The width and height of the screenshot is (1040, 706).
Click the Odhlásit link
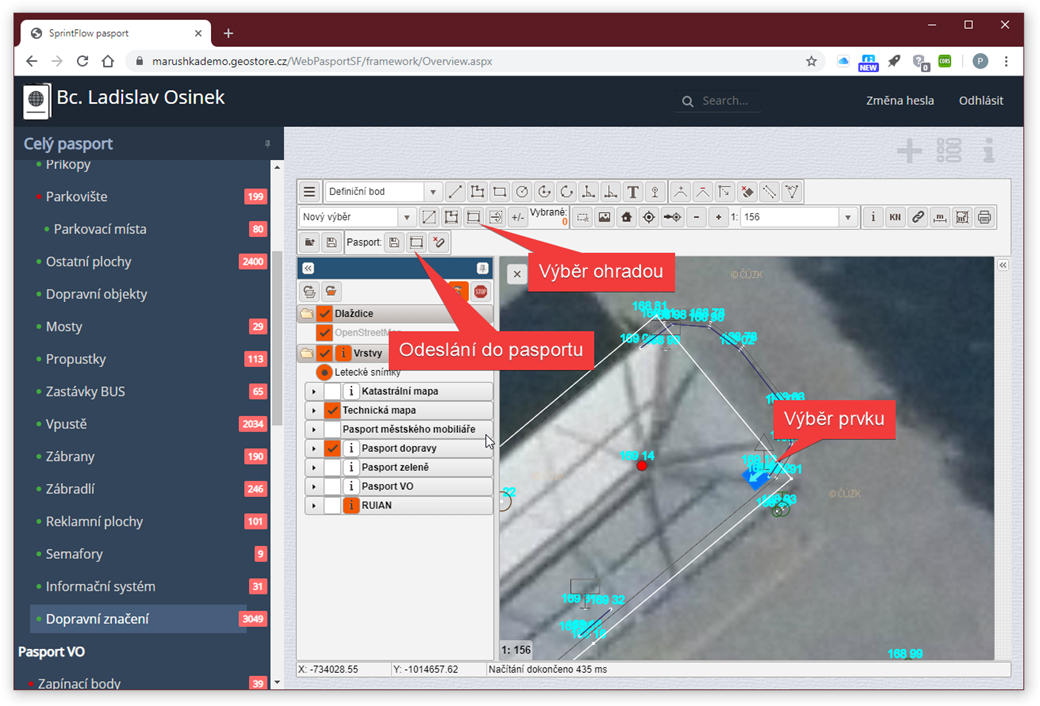(x=980, y=100)
